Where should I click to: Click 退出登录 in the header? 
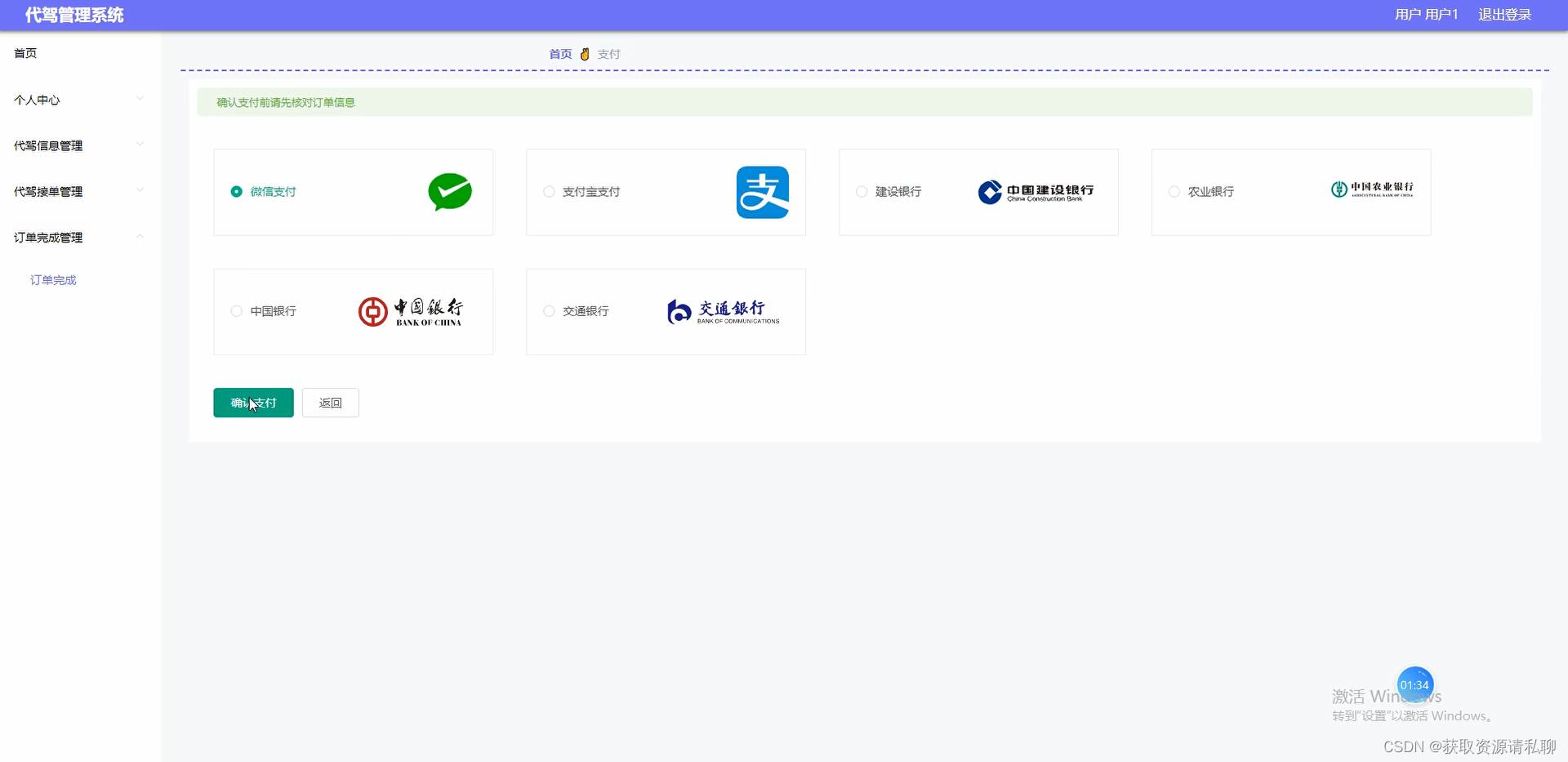click(x=1504, y=15)
